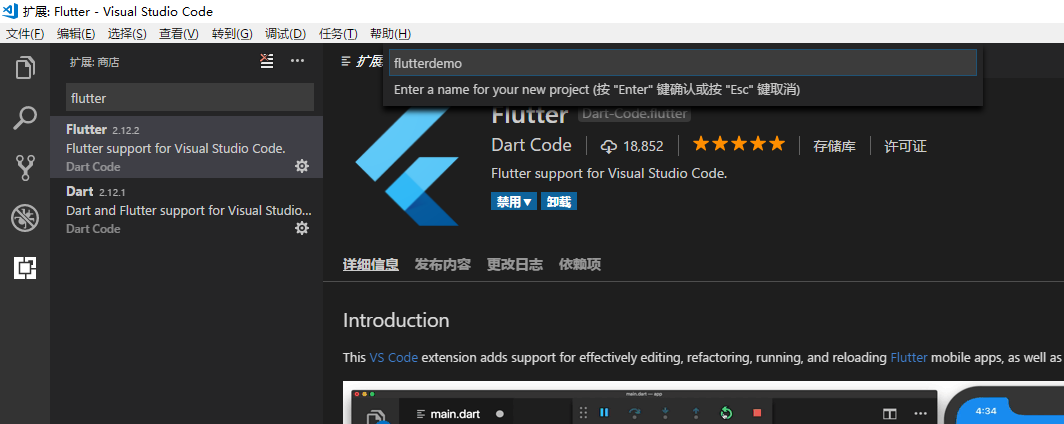The width and height of the screenshot is (1064, 424).
Task: Open the Explorer view icon
Action: point(25,67)
